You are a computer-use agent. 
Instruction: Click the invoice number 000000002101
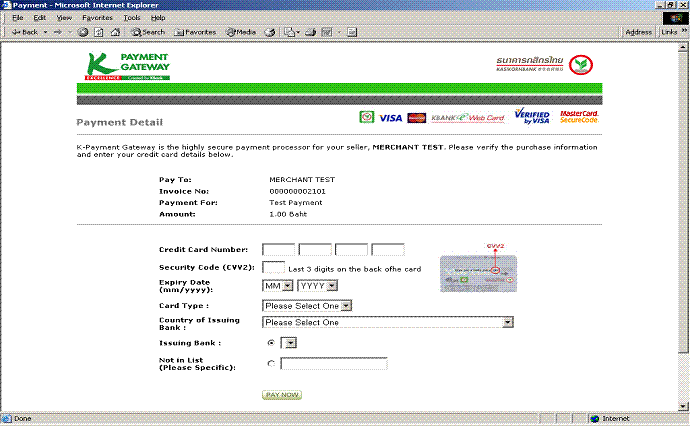point(297,191)
